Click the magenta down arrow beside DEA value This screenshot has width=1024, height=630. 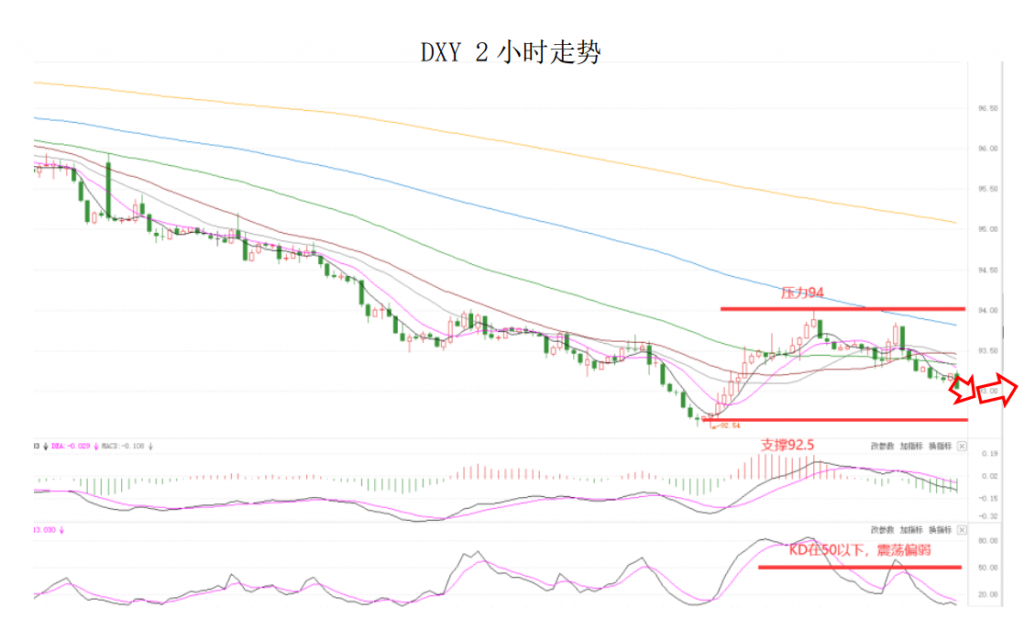tap(96, 447)
